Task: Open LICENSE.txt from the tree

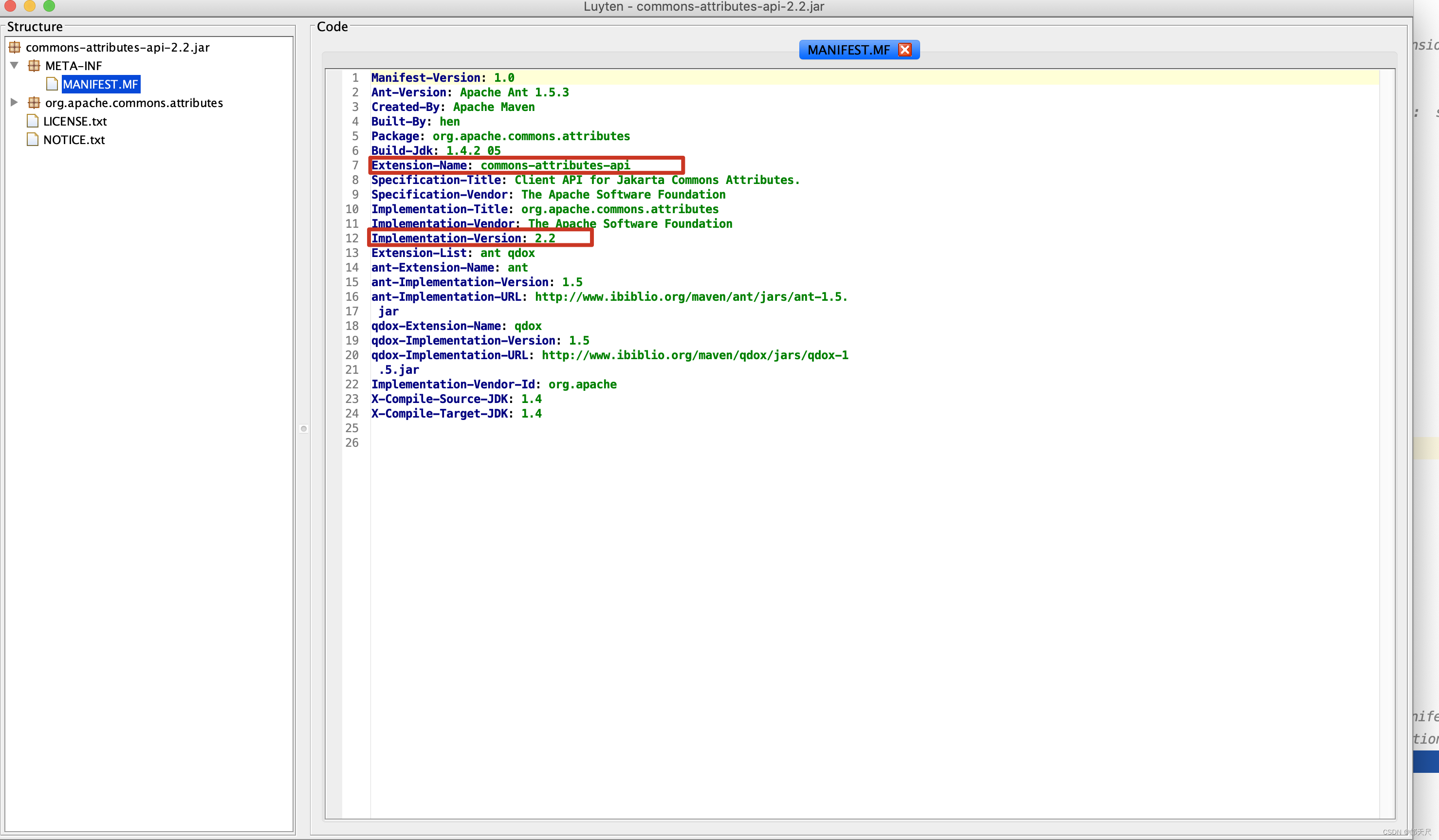Action: tap(75, 121)
